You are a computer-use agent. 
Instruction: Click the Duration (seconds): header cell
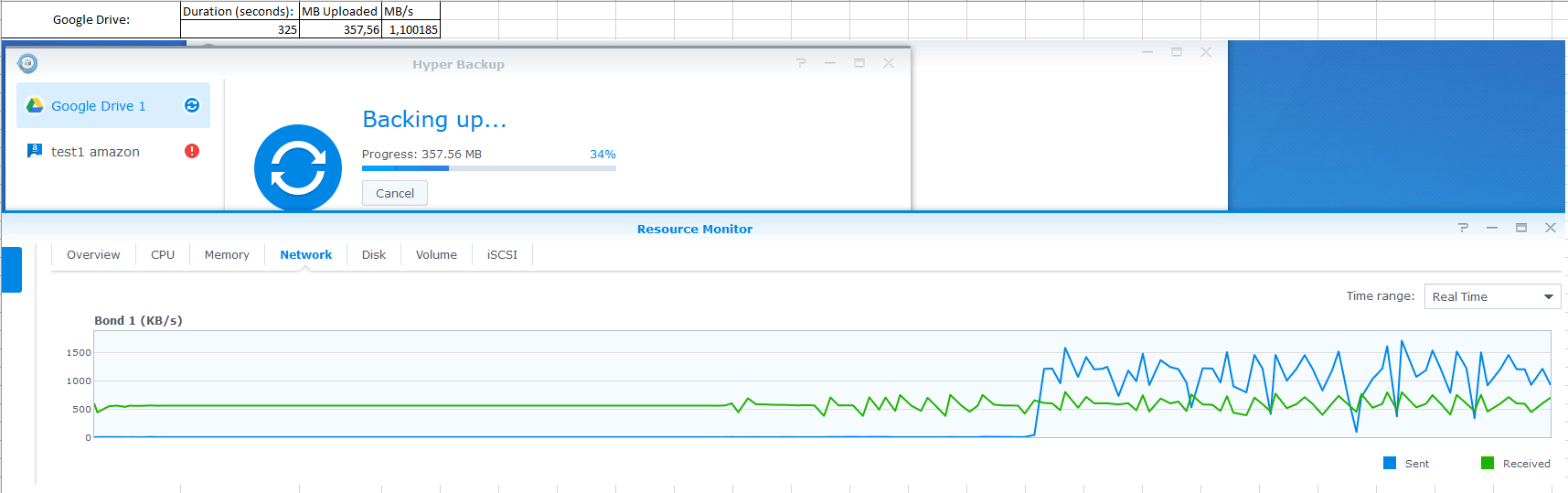(240, 11)
